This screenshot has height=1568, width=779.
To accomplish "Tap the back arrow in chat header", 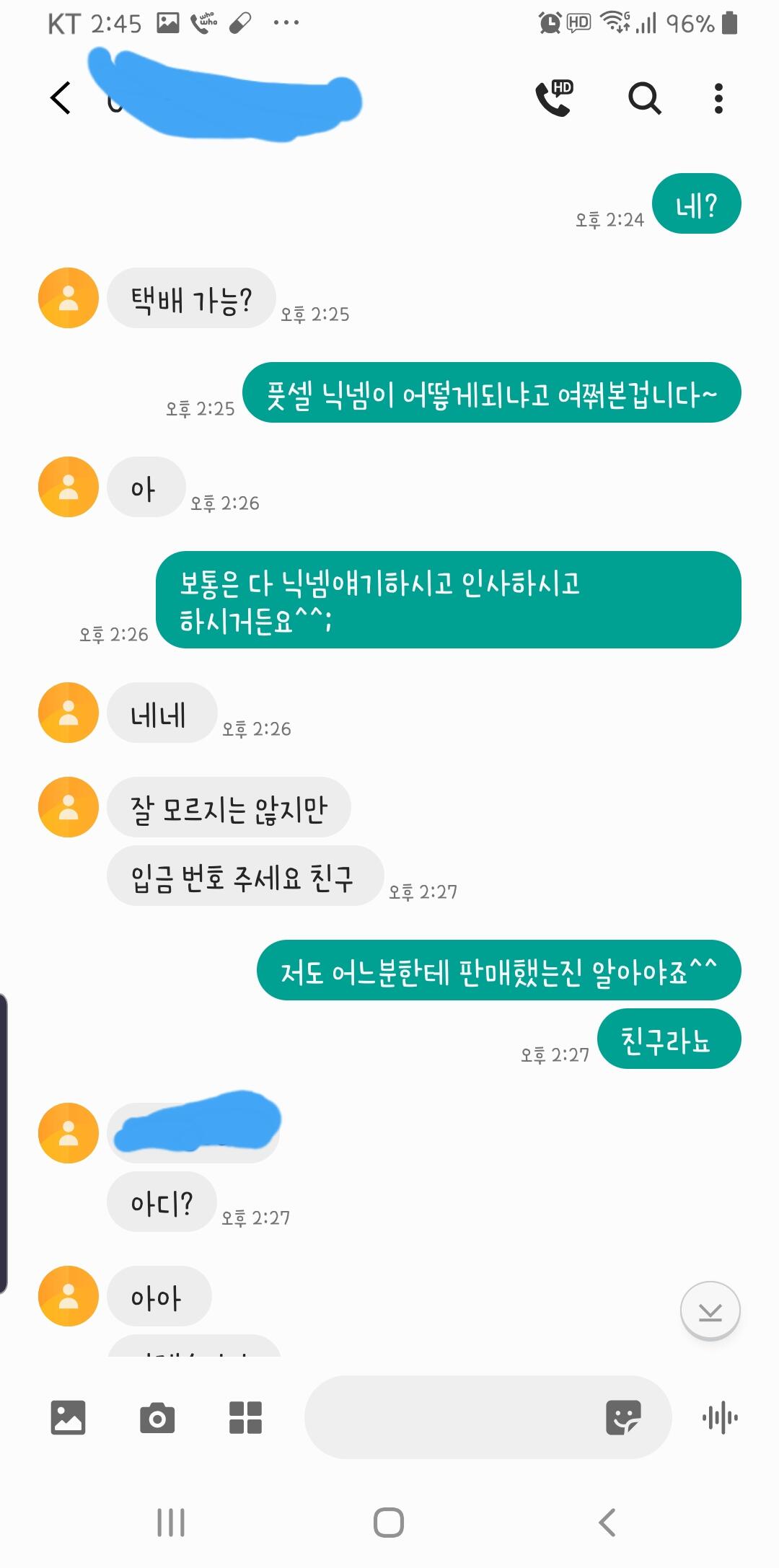I will click(x=61, y=98).
